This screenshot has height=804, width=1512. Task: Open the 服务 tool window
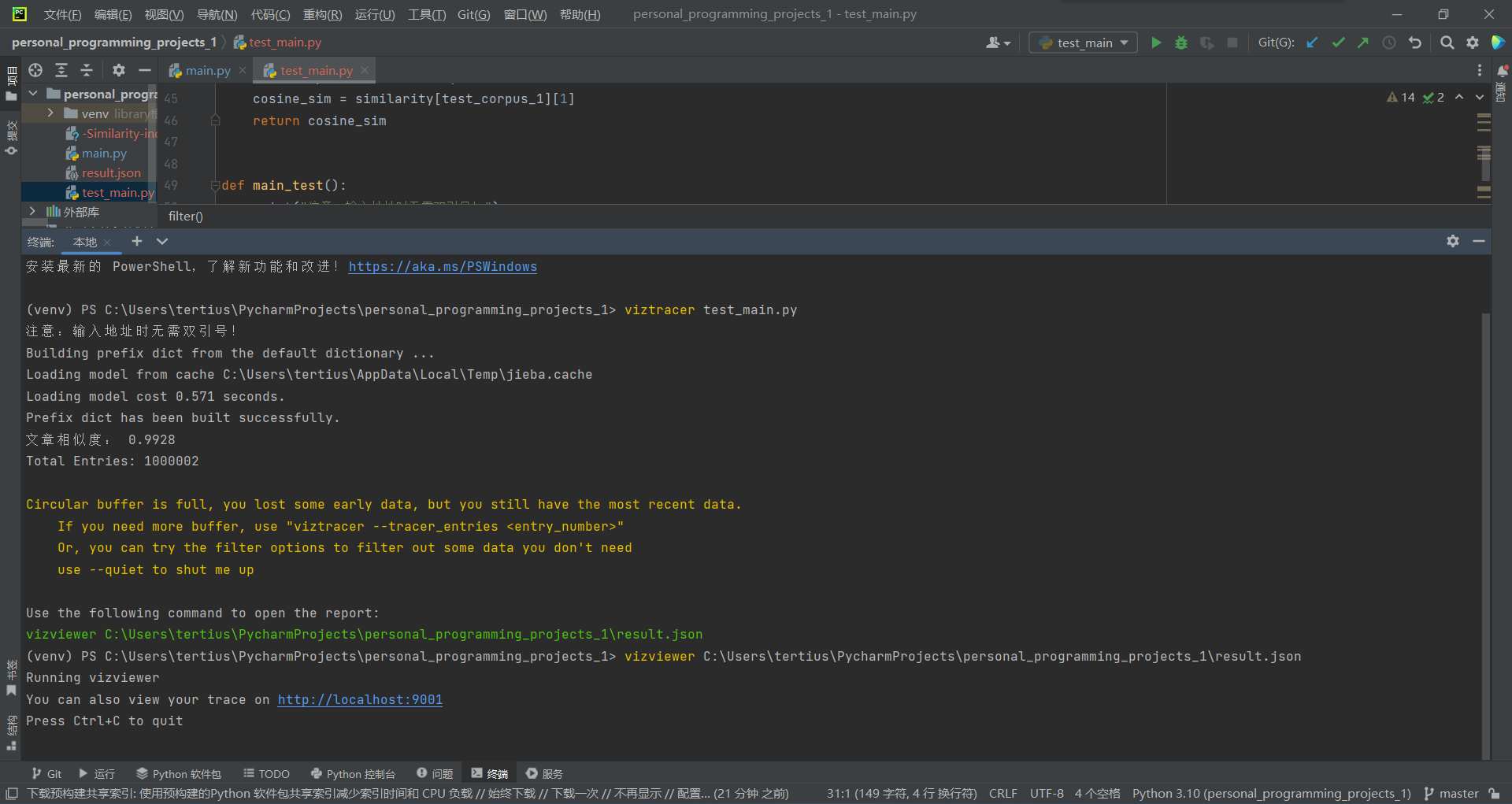tap(544, 774)
